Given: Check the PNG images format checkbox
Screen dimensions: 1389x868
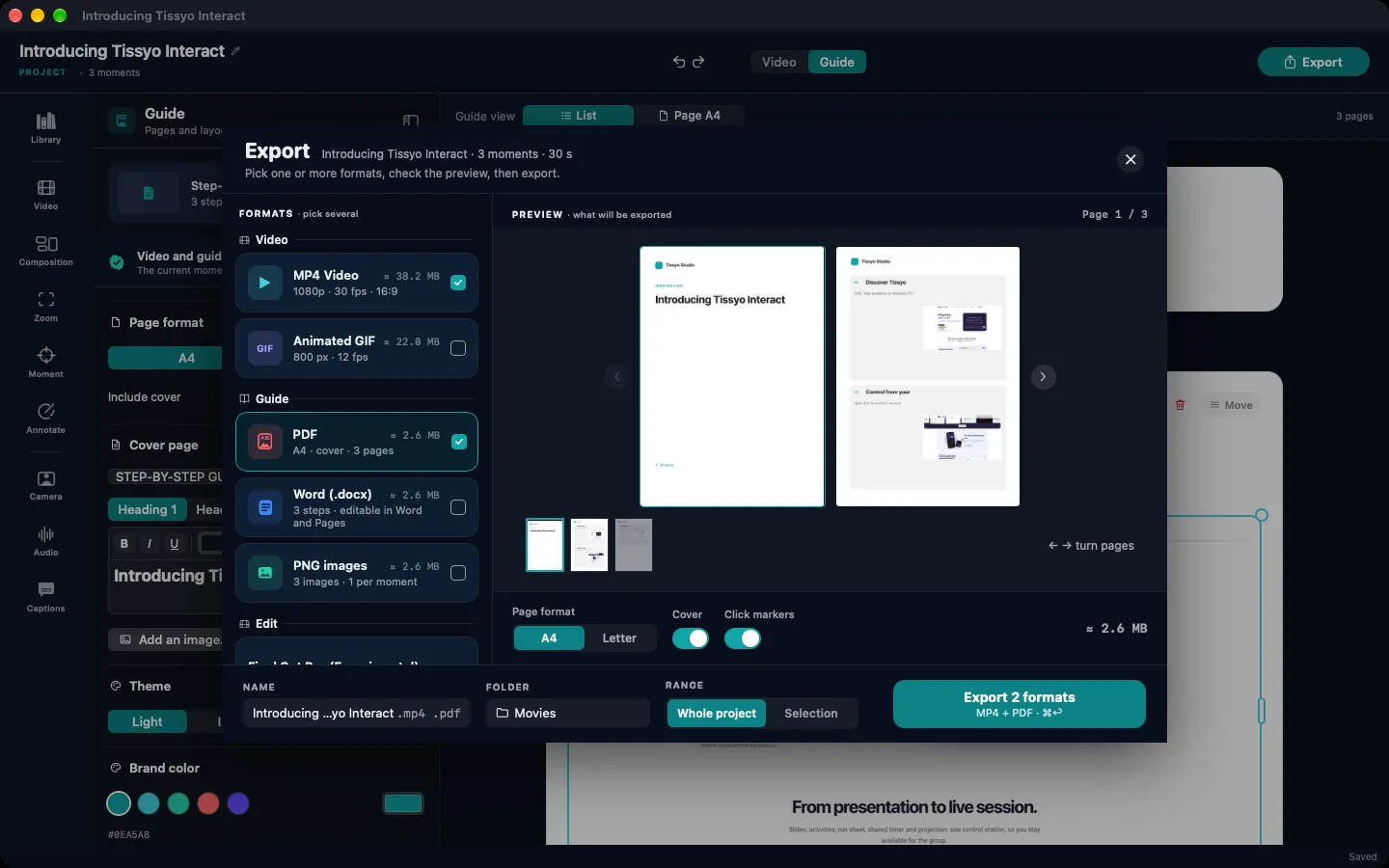Looking at the screenshot, I should pyautogui.click(x=458, y=573).
